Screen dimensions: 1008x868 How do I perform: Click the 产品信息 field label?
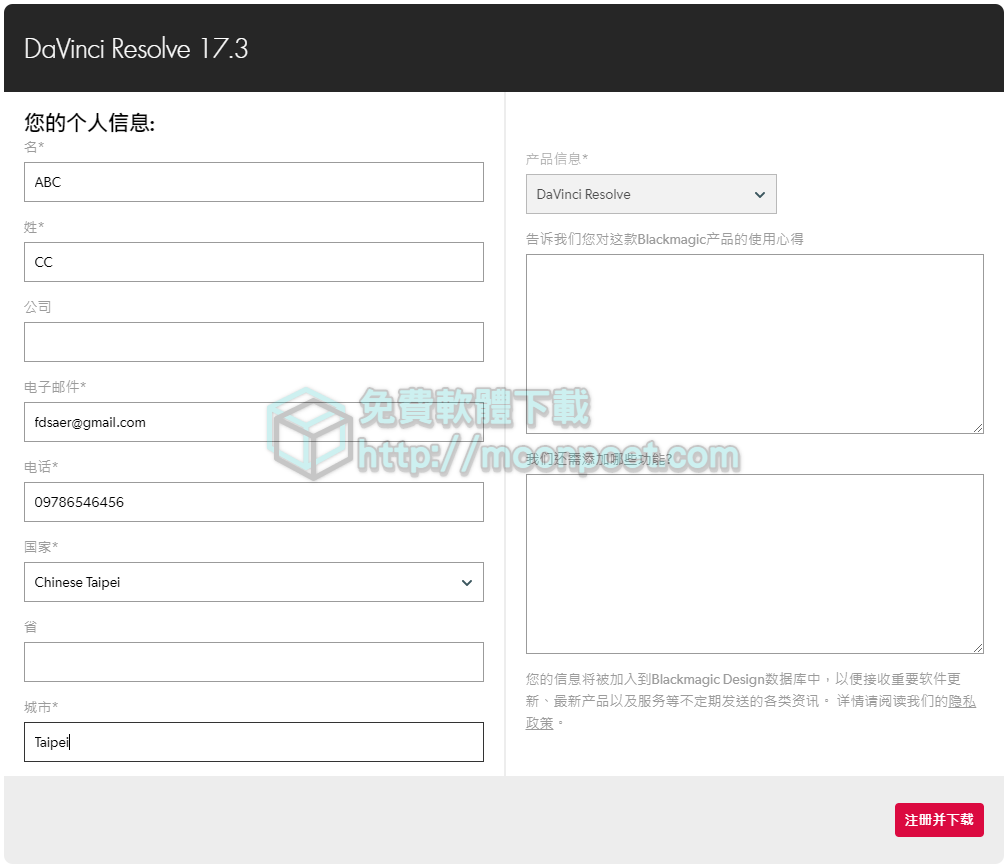[x=557, y=159]
